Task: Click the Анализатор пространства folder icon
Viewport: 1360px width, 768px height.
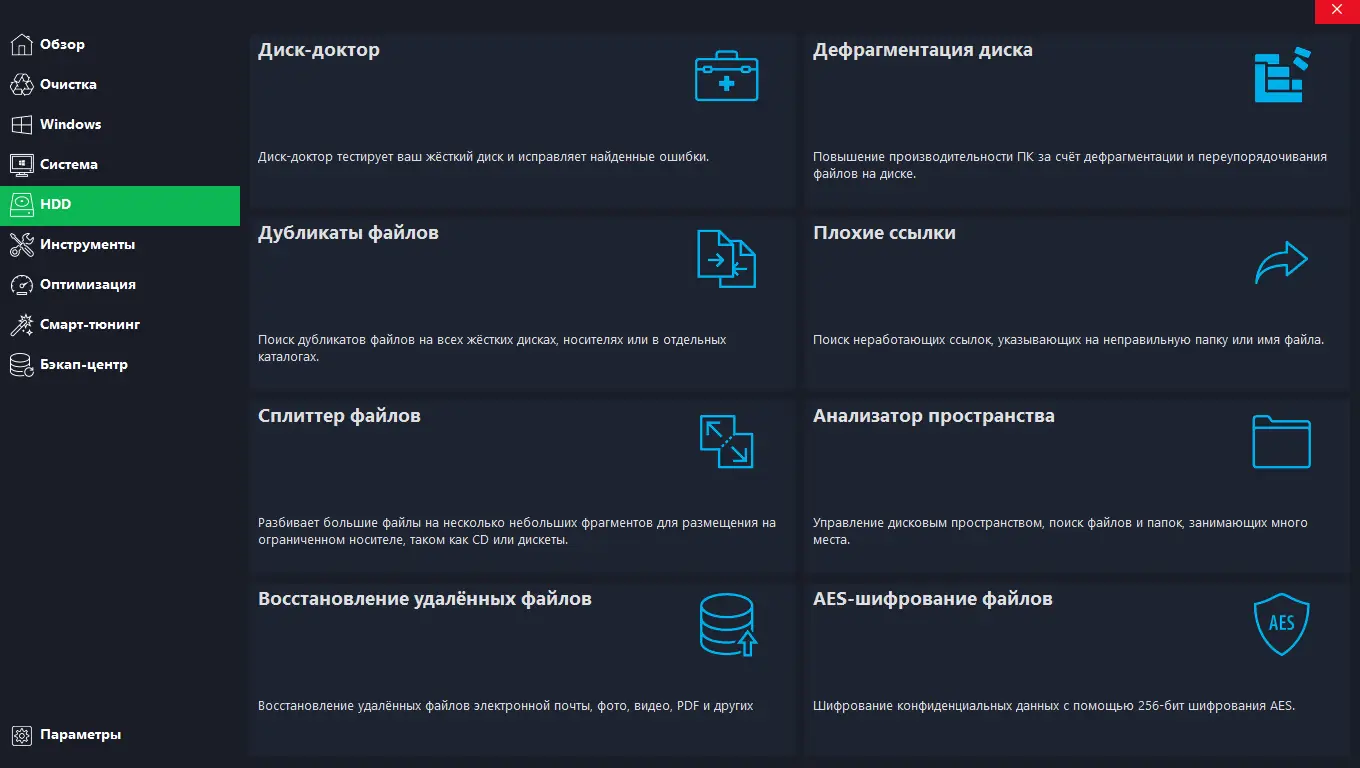Action: click(x=1282, y=442)
